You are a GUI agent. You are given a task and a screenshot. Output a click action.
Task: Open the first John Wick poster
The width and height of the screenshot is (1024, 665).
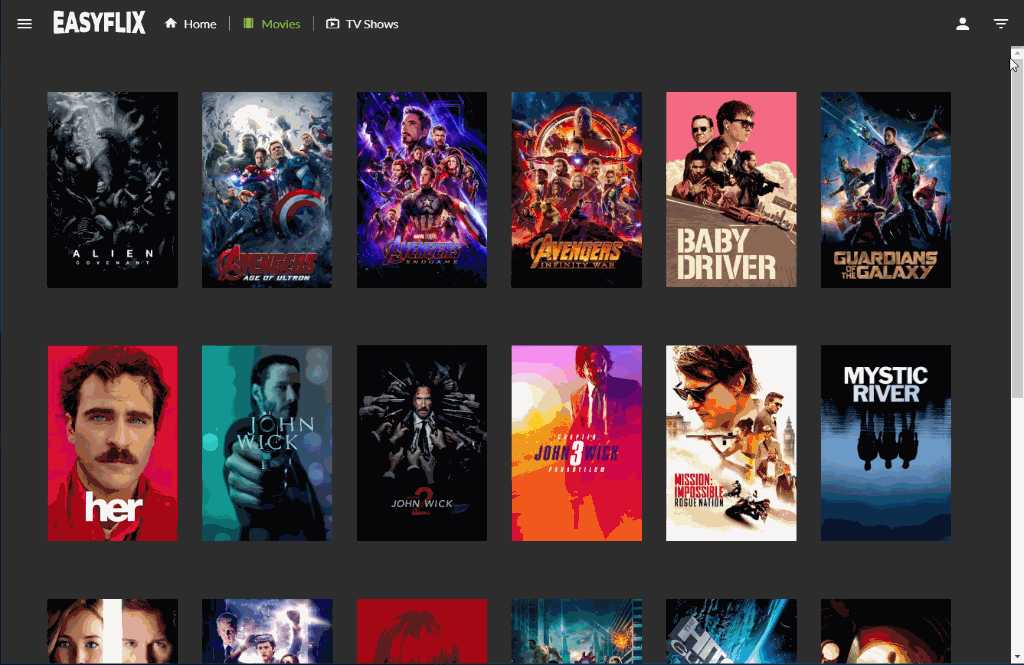click(x=267, y=443)
